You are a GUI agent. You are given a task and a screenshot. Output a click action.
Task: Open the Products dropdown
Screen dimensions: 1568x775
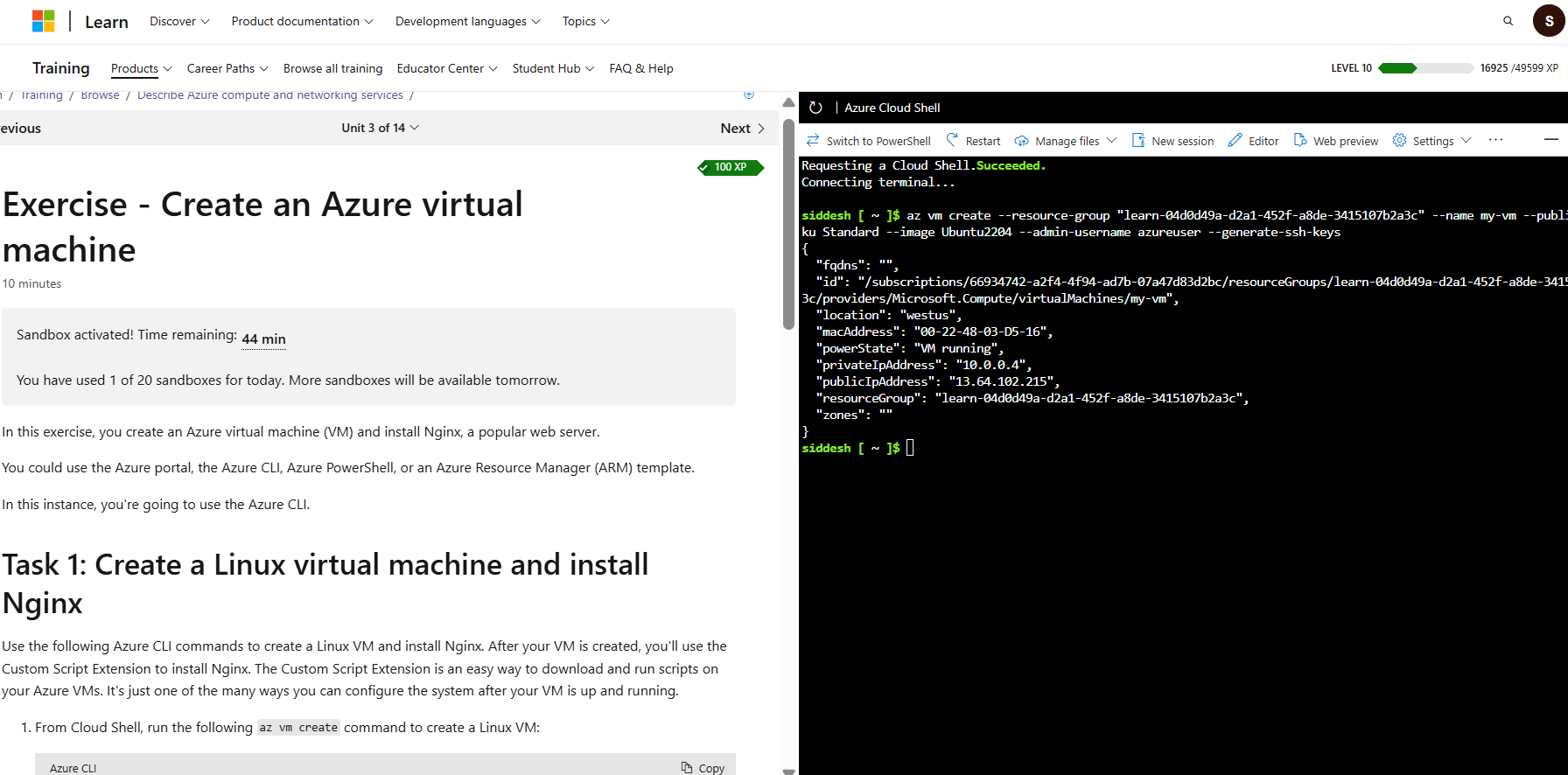click(142, 68)
